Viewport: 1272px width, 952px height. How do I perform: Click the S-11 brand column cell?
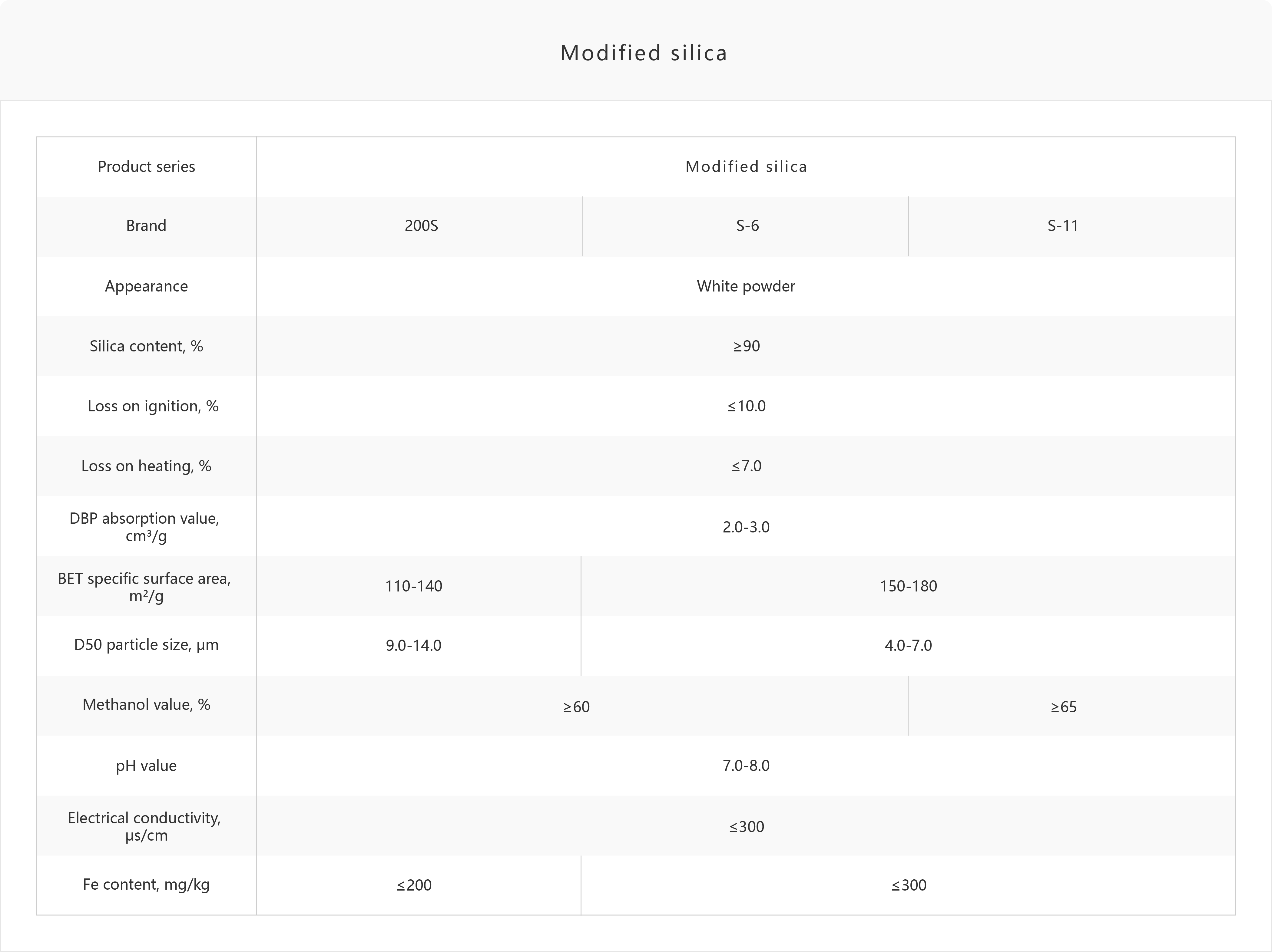1072,226
